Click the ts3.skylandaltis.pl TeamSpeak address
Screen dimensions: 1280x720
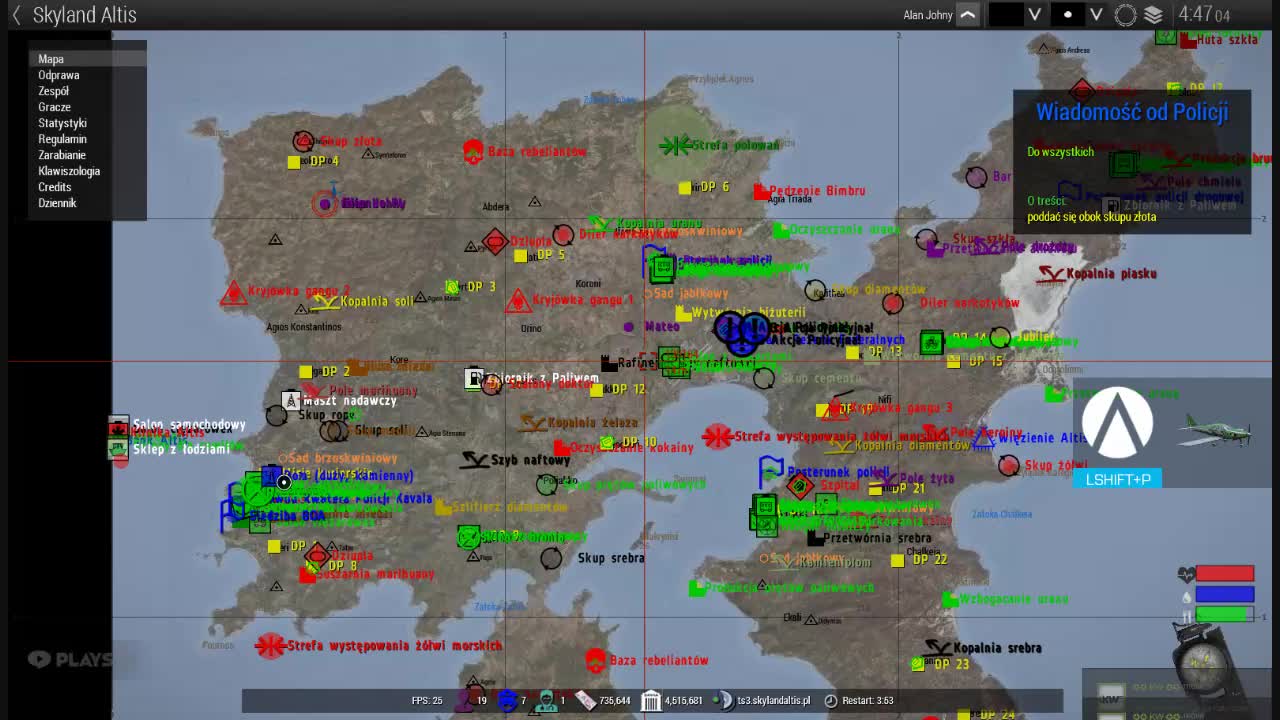[774, 701]
